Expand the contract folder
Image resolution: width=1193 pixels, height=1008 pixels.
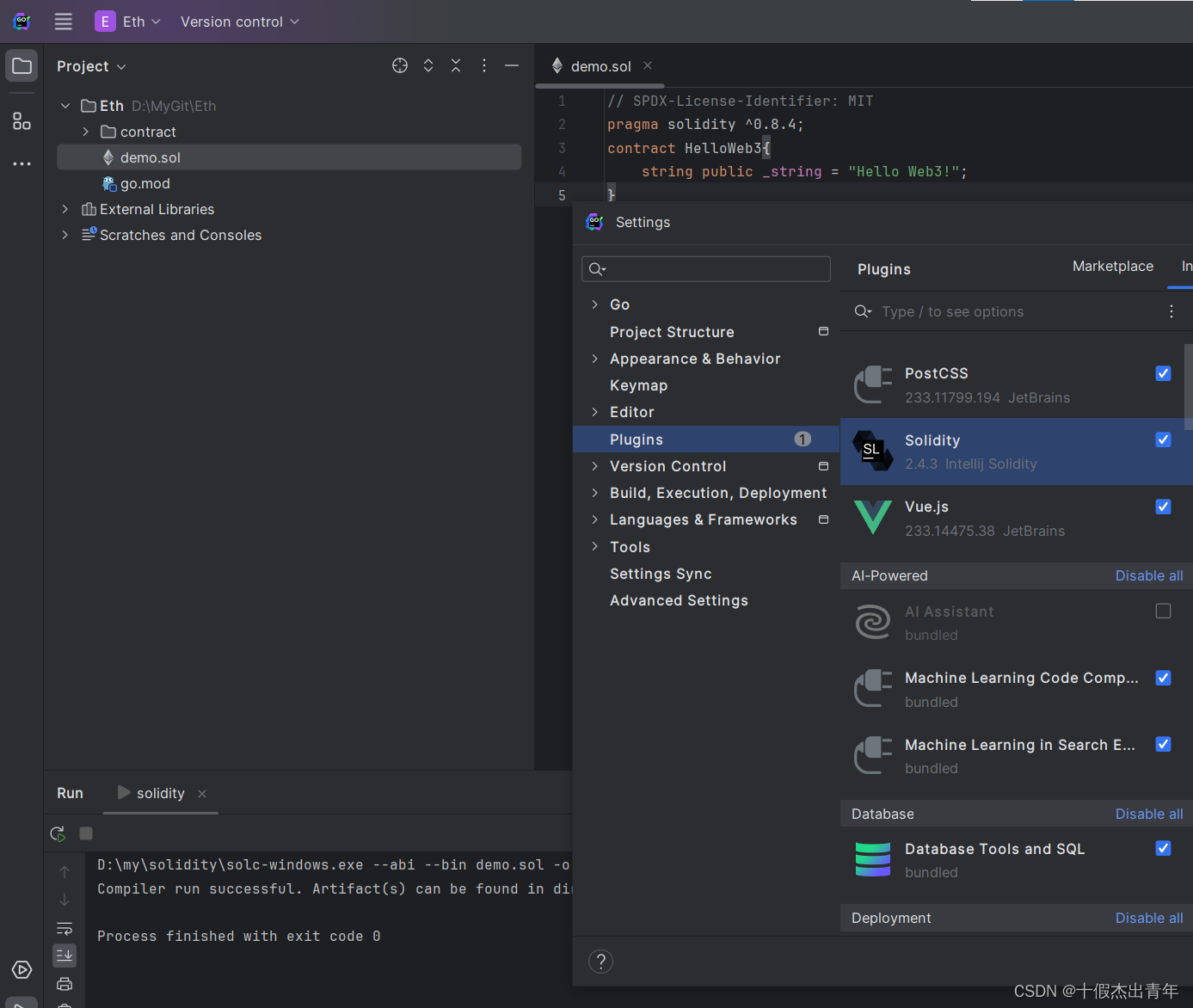pyautogui.click(x=85, y=132)
